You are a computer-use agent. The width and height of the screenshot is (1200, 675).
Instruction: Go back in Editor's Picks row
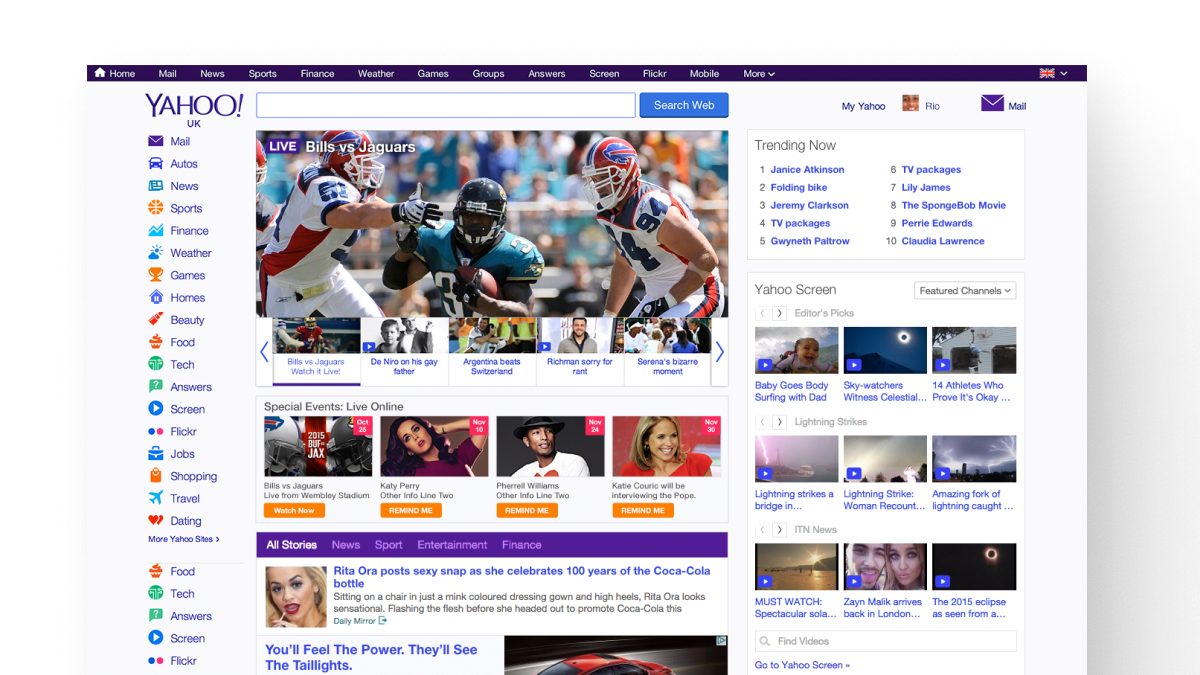pos(762,313)
